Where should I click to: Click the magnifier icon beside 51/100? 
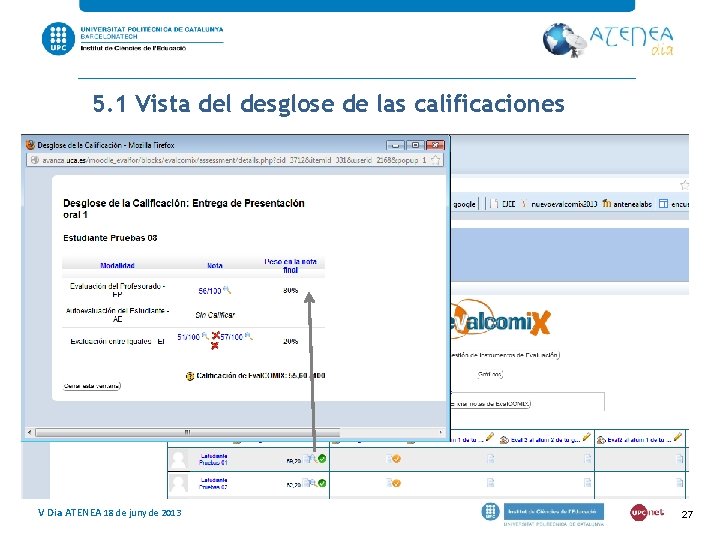point(205,336)
